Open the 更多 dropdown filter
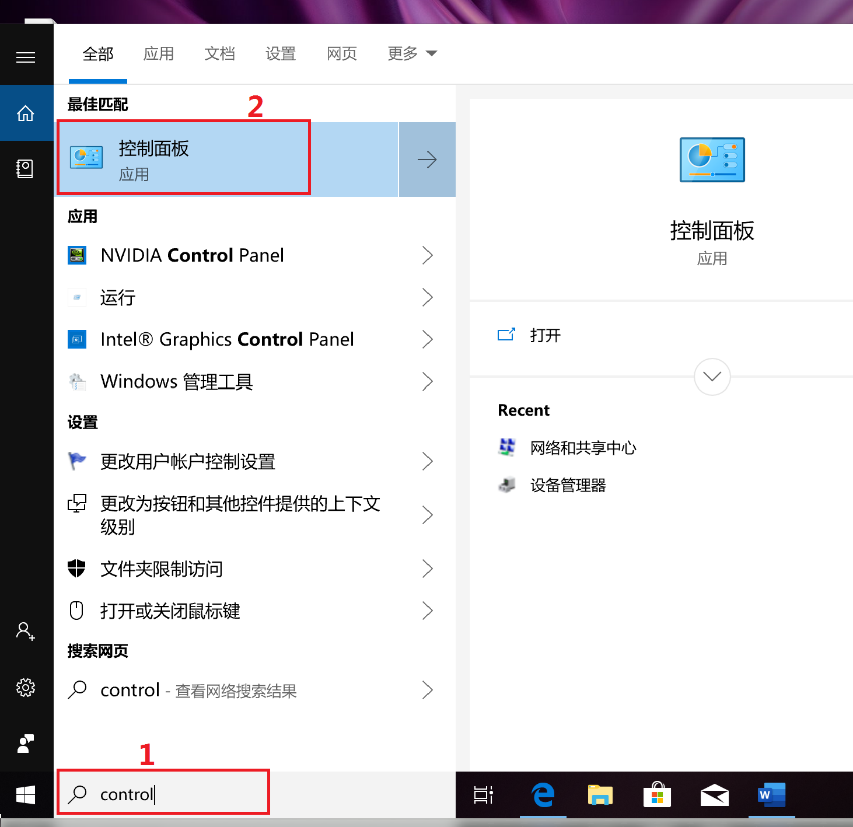Image resolution: width=853 pixels, height=827 pixels. click(x=412, y=54)
